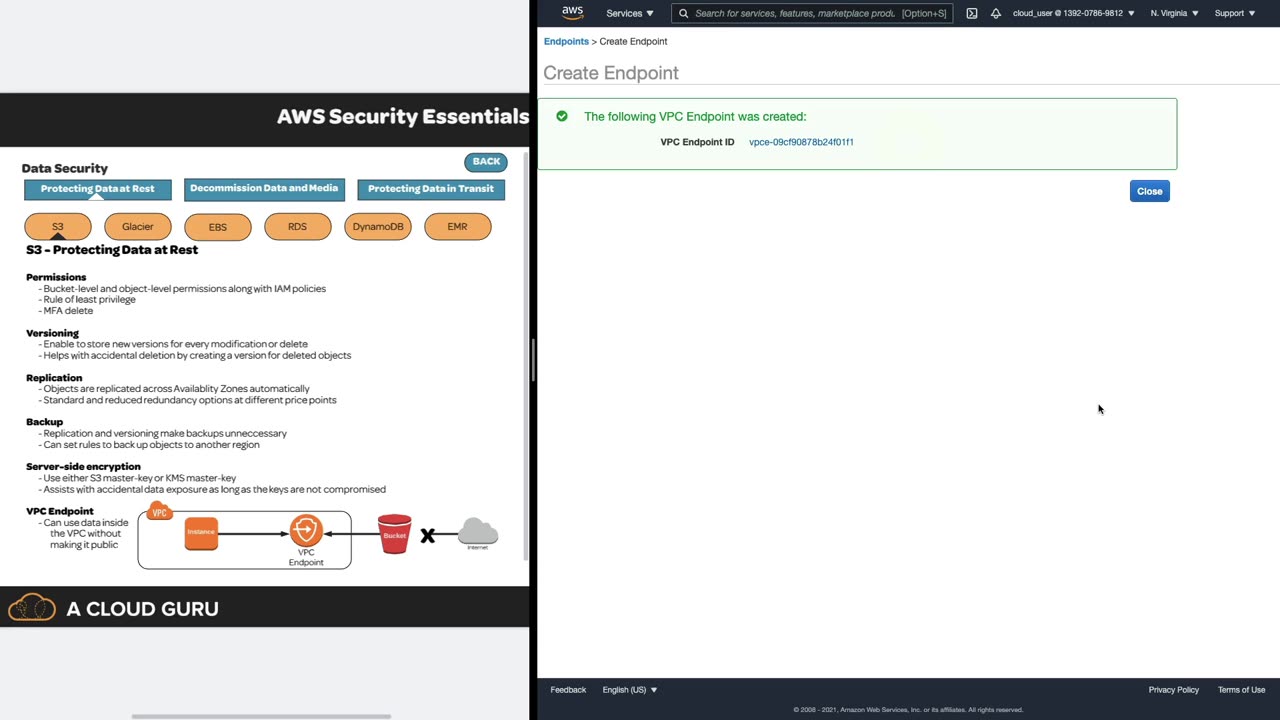Select the EMR service pill
The image size is (1280, 720).
tap(458, 226)
